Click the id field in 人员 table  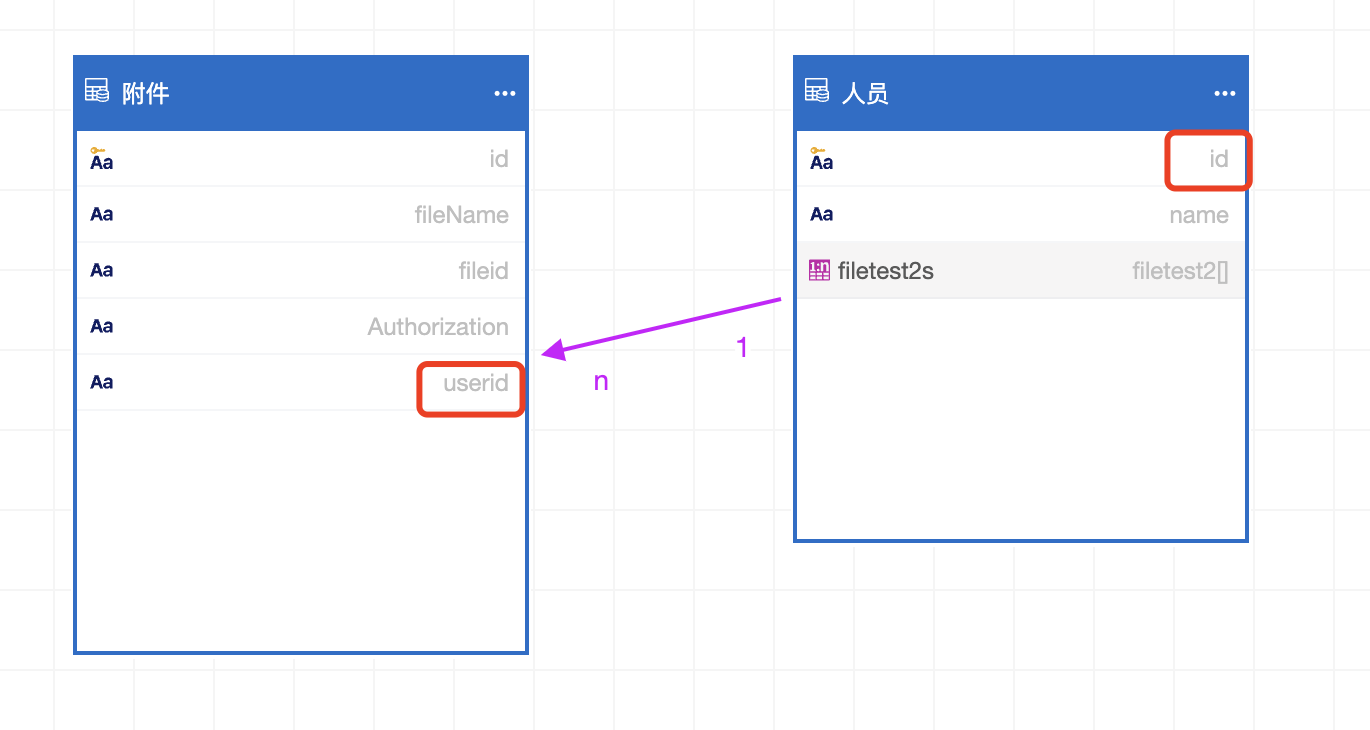point(1218,159)
